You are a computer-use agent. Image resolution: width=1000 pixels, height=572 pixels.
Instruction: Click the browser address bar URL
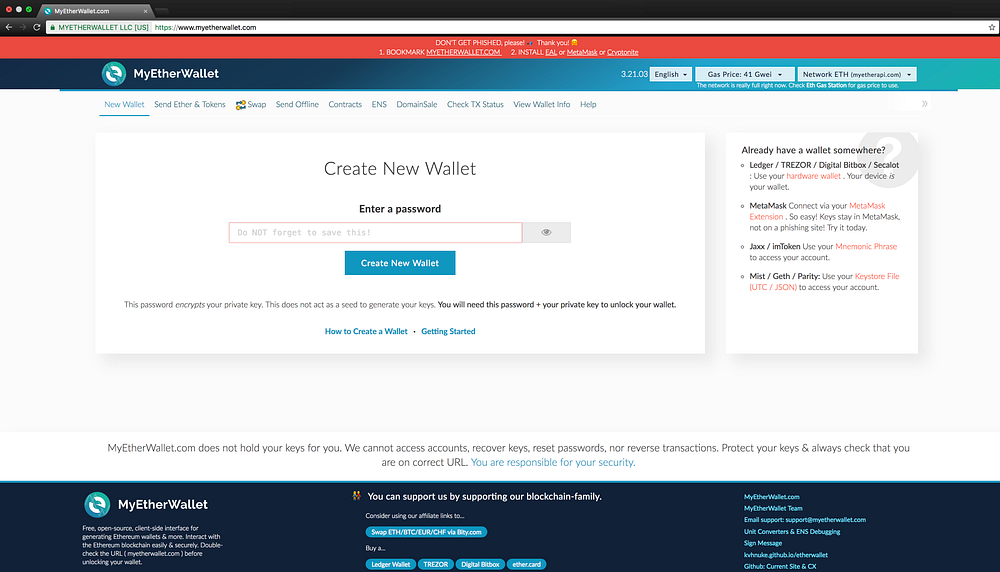click(205, 27)
